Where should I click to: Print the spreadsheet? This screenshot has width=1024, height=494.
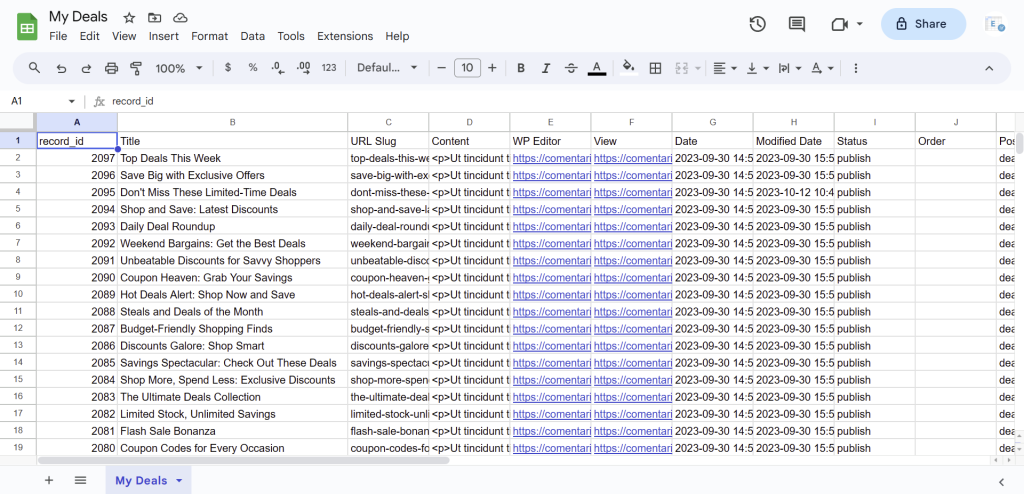(112, 68)
